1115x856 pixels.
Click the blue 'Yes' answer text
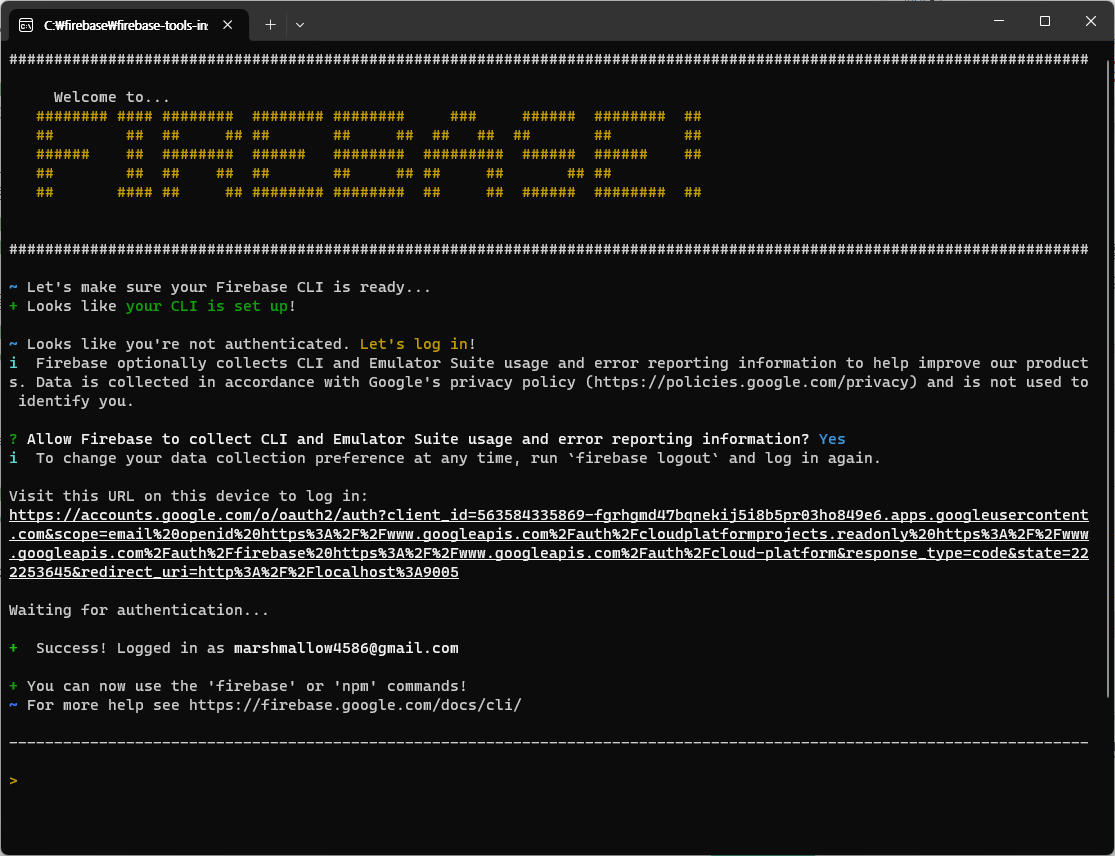point(832,439)
